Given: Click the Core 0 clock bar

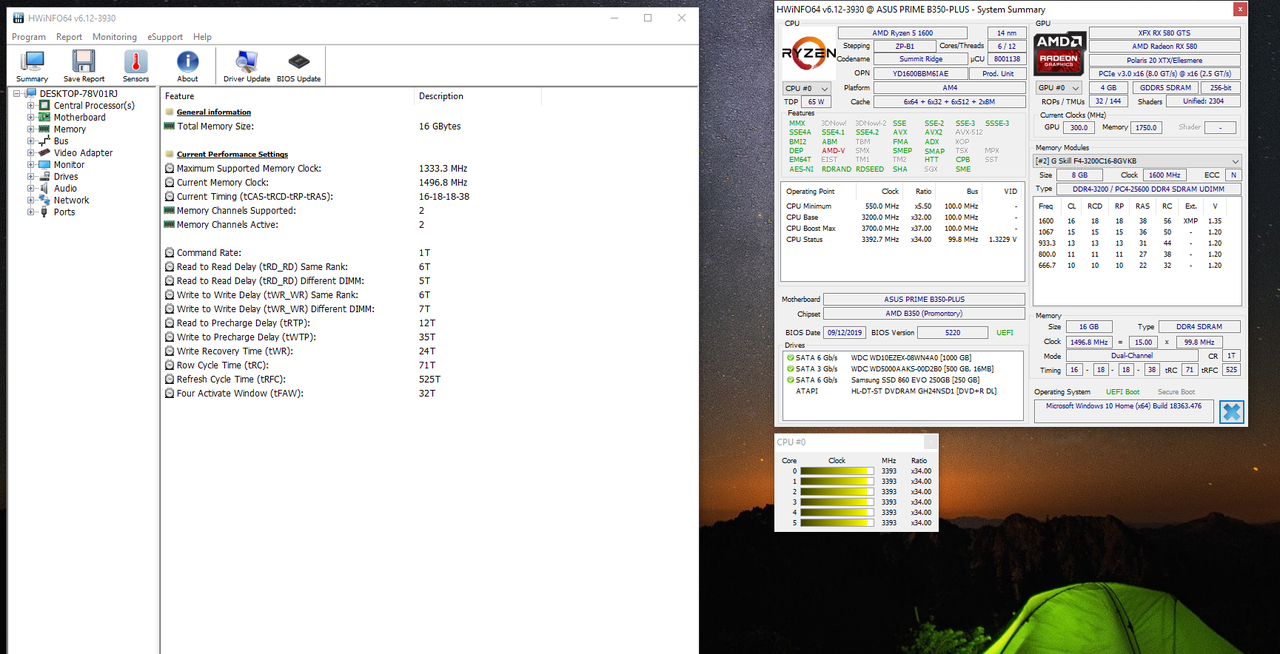Looking at the screenshot, I should tap(837, 470).
